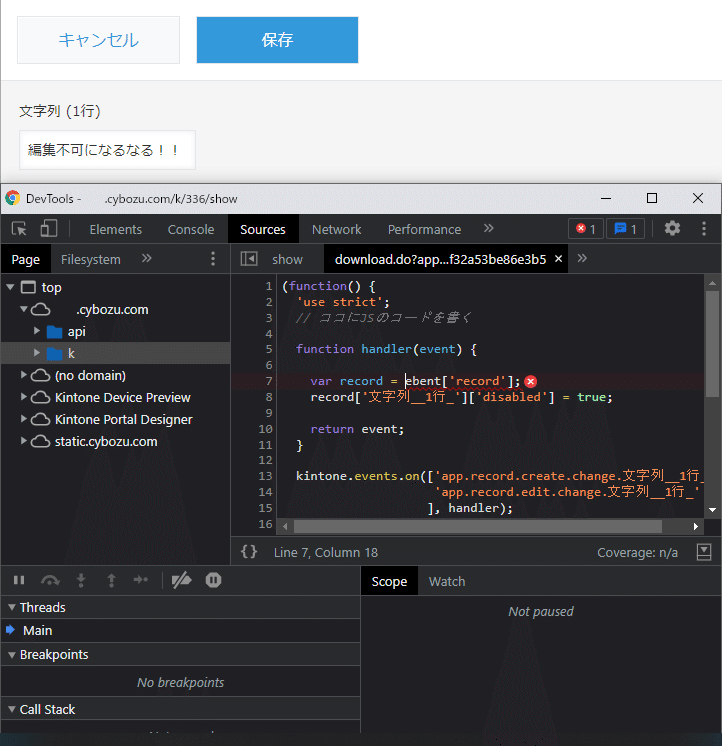Image resolution: width=722 pixels, height=746 pixels.
Task: Collapse the Threads section
Action: [x=12, y=607]
